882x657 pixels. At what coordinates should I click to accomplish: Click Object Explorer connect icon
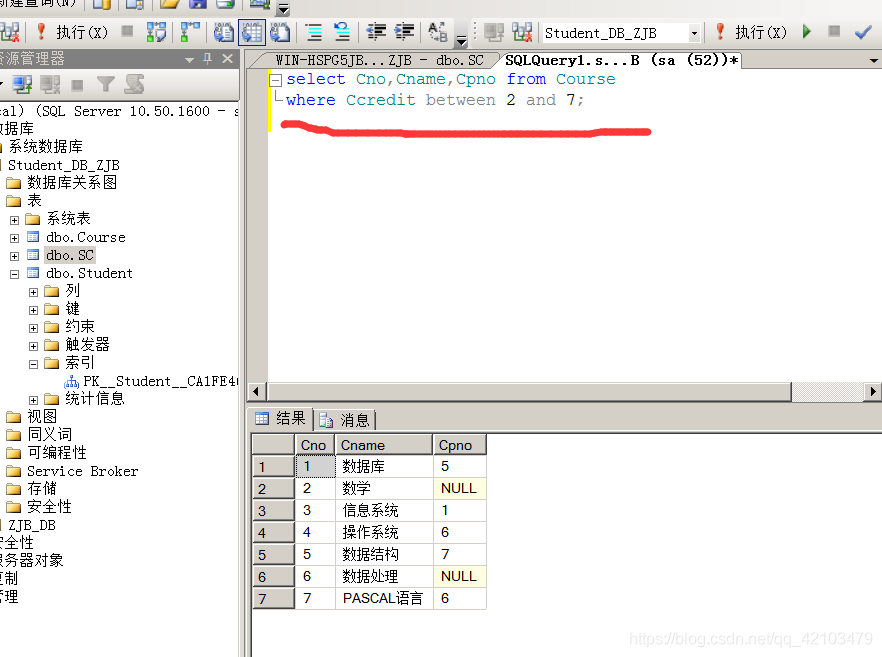[22, 85]
